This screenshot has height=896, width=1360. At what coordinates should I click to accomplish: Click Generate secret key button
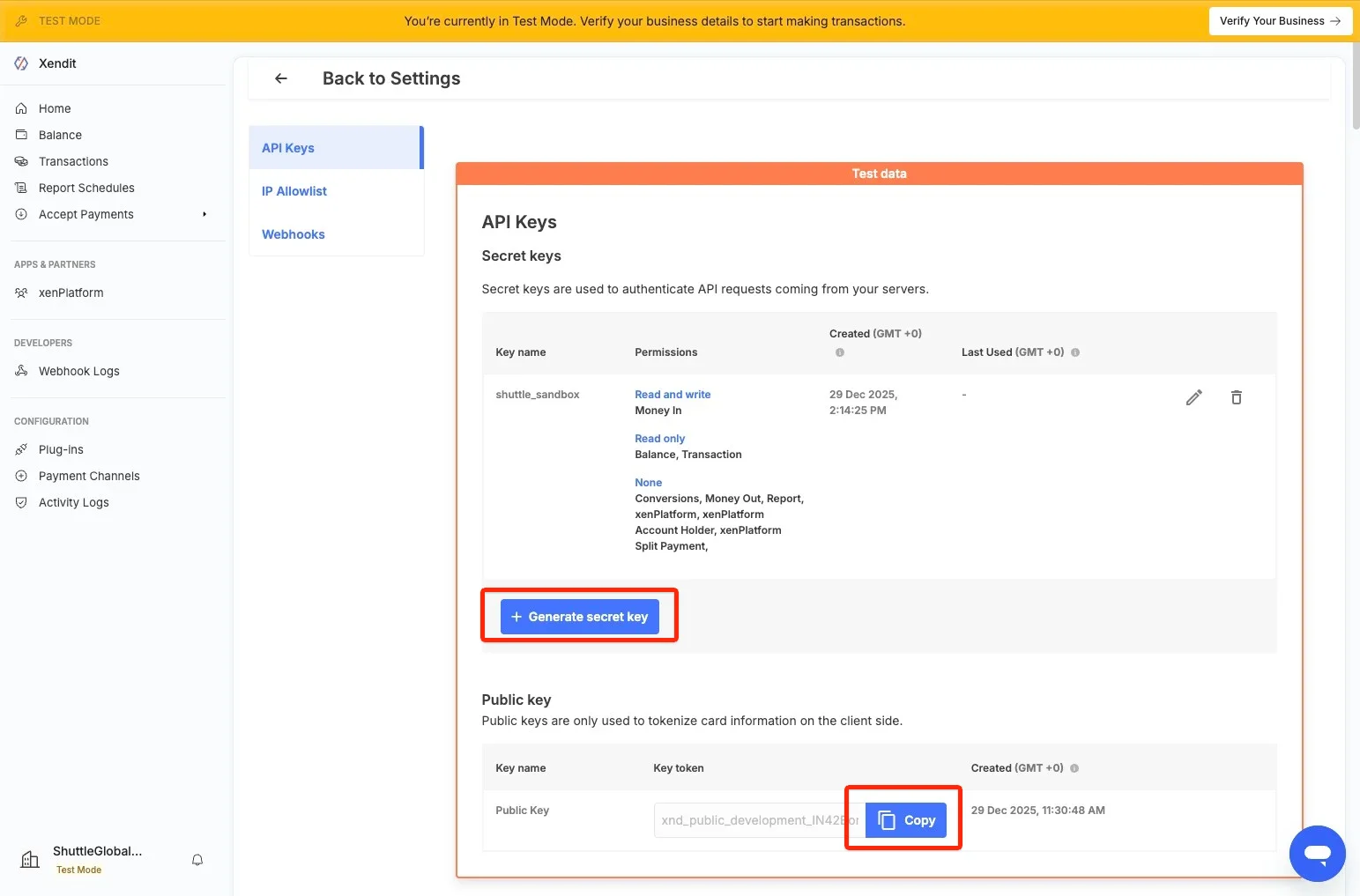579,617
